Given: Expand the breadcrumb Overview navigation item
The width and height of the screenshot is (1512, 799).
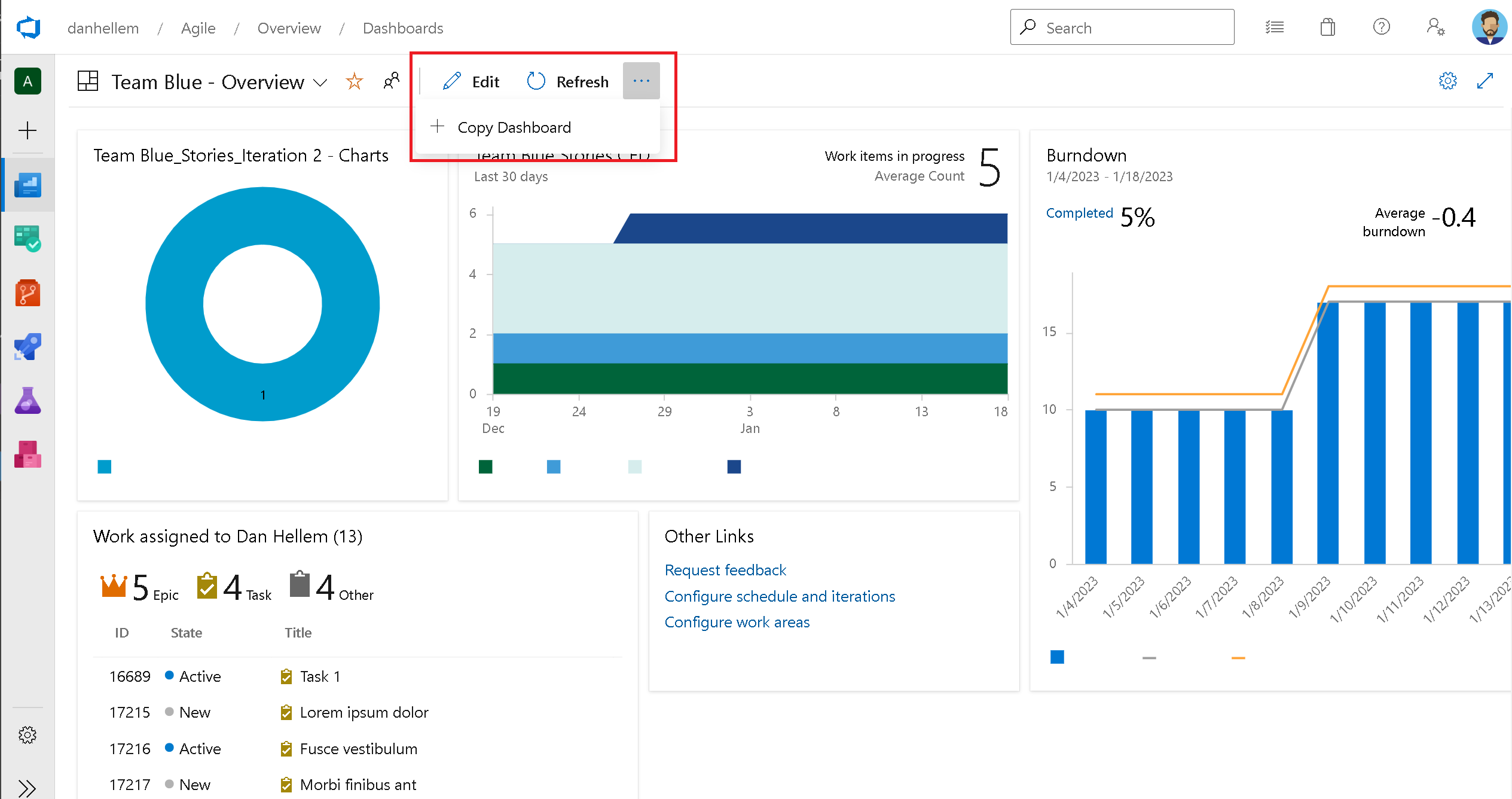Looking at the screenshot, I should coord(289,27).
